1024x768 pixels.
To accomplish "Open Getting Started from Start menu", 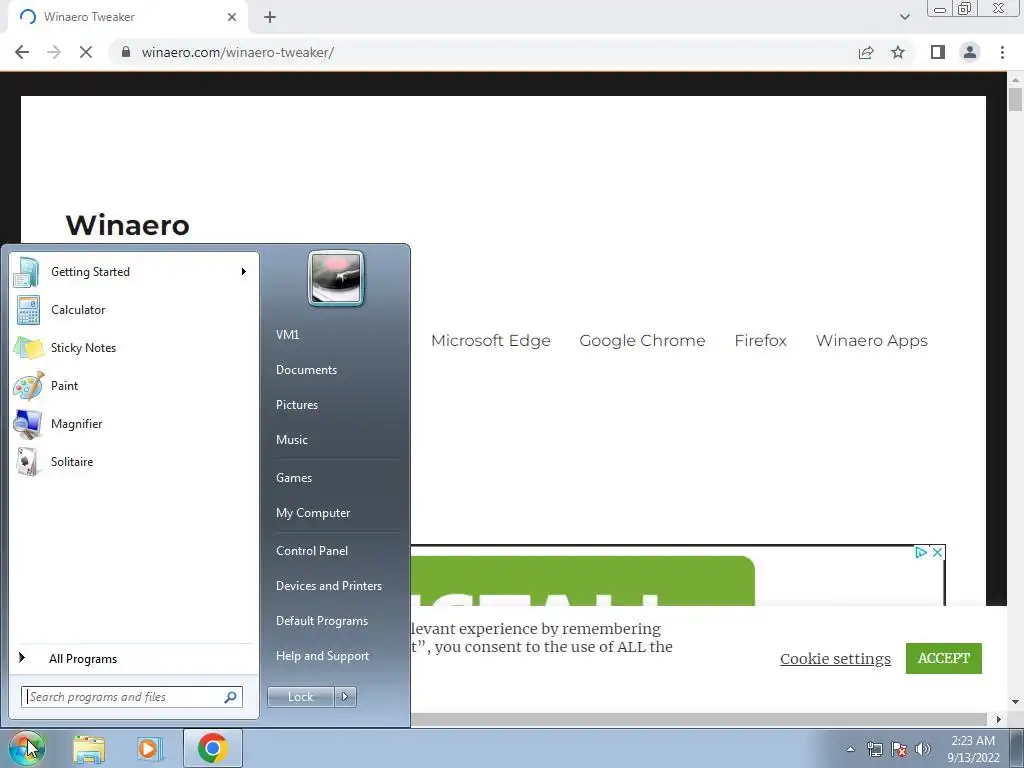I will point(133,272).
